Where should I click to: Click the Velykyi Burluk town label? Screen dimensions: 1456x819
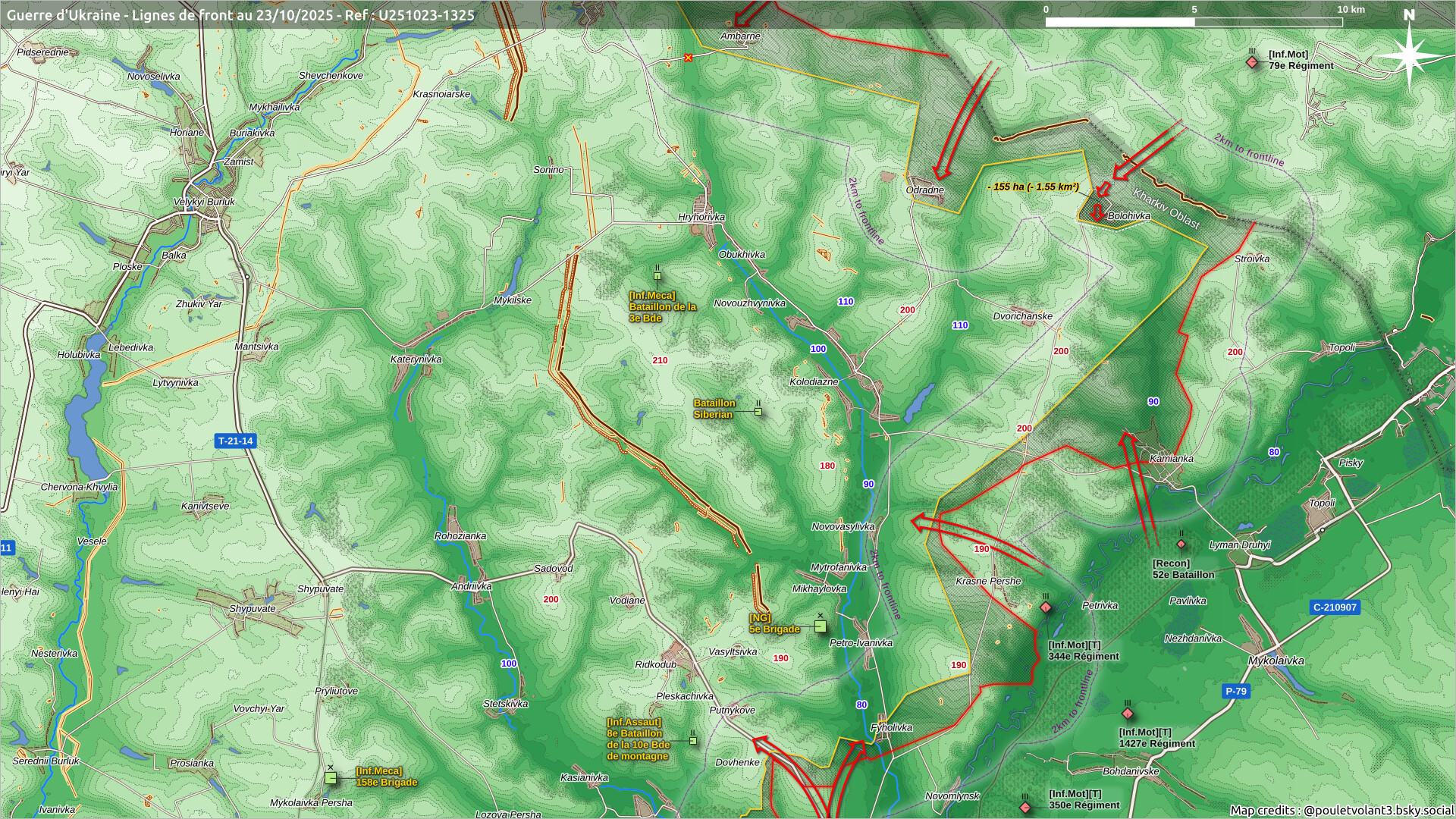pos(204,202)
